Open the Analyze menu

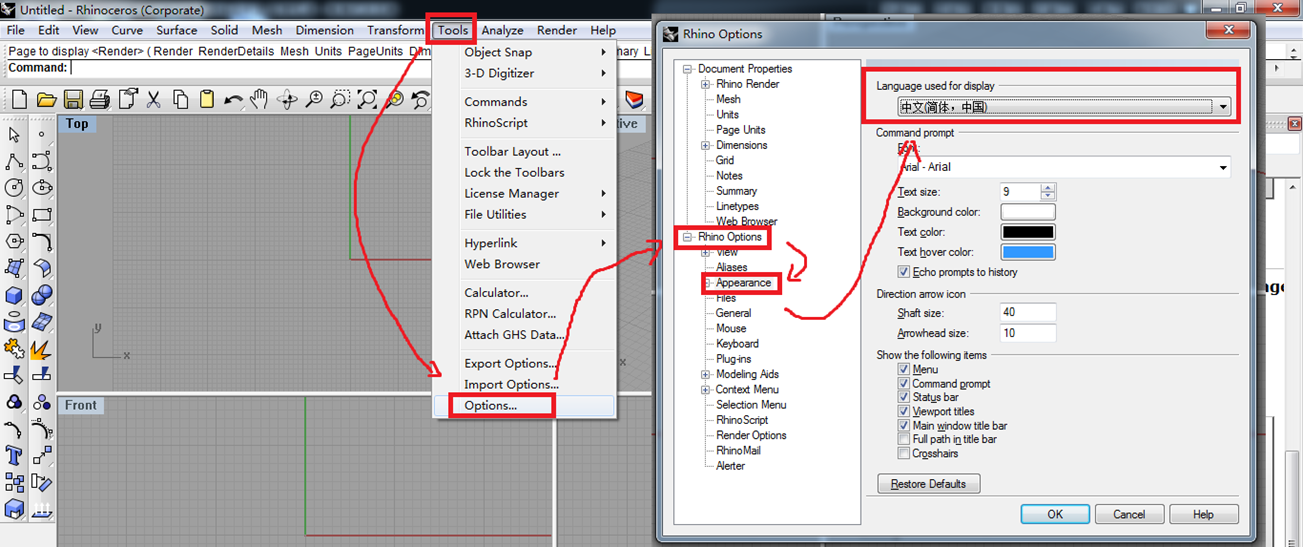(502, 30)
